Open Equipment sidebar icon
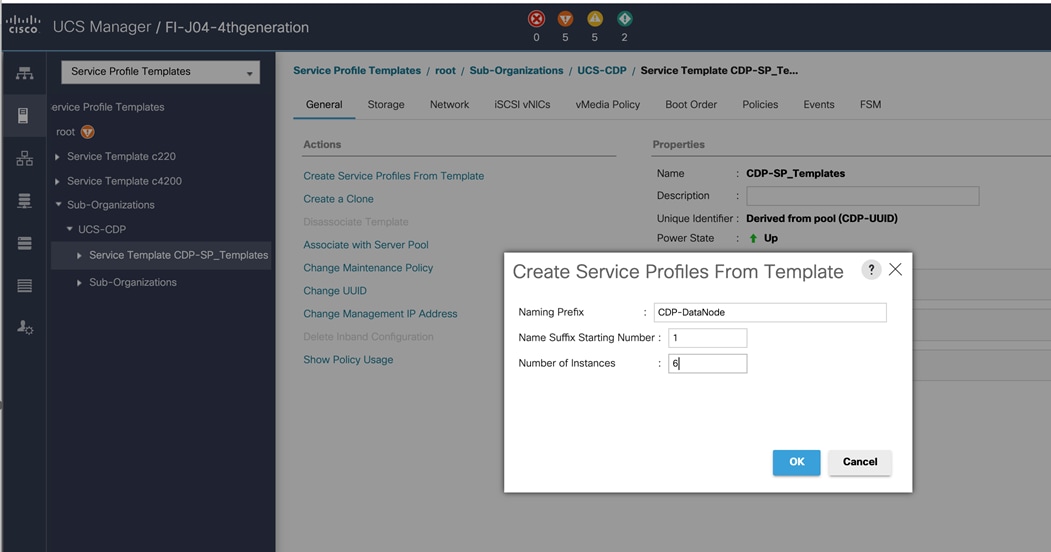The width and height of the screenshot is (1051, 552). [25, 73]
